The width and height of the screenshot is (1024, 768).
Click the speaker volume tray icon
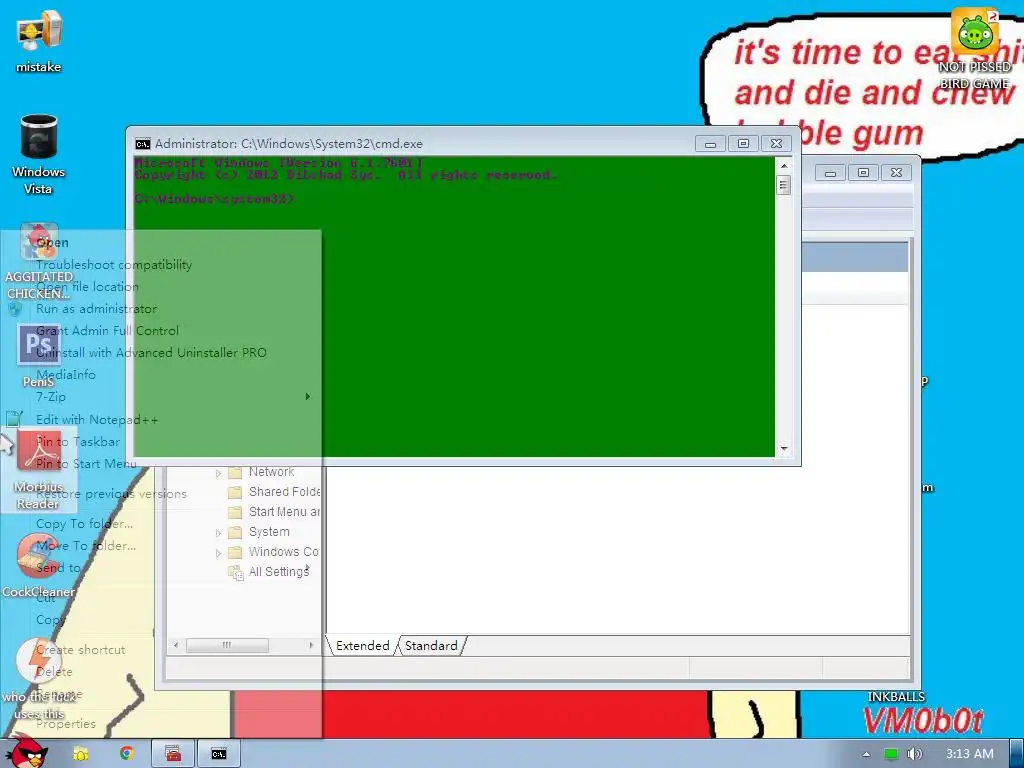(x=915, y=754)
